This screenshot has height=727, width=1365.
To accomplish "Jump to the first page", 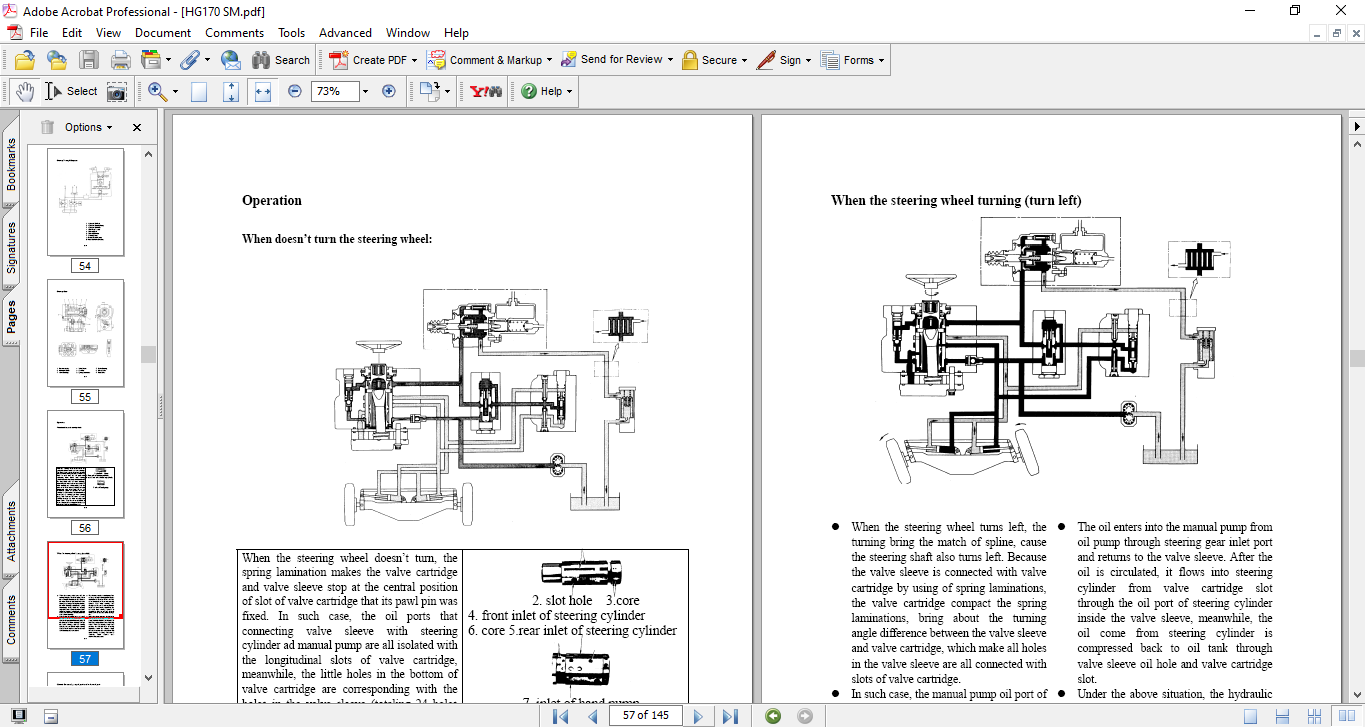I will [561, 716].
